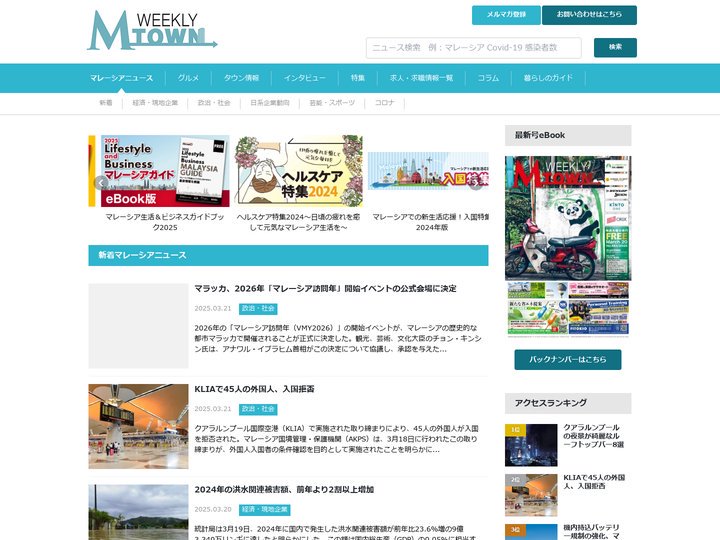Select the 芸能・スポーツ sub-navigation tab
The height and width of the screenshot is (540, 720).
(x=332, y=103)
